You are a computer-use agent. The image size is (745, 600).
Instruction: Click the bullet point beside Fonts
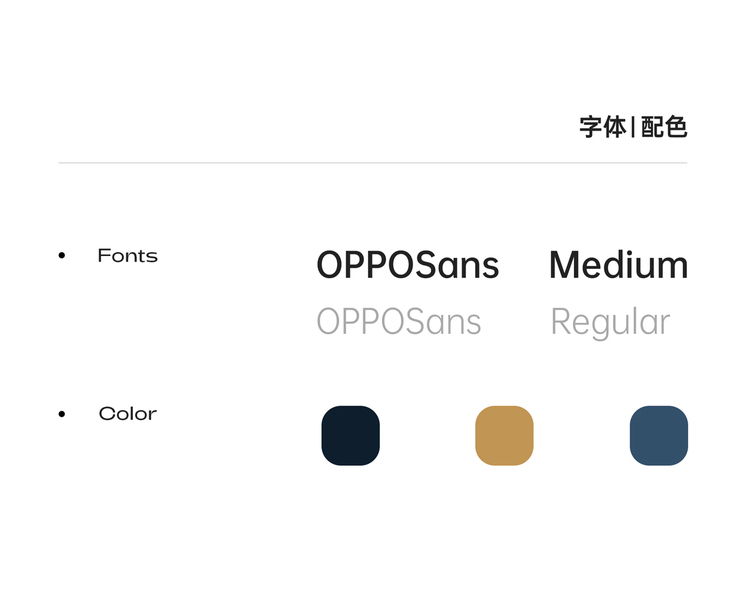point(62,257)
